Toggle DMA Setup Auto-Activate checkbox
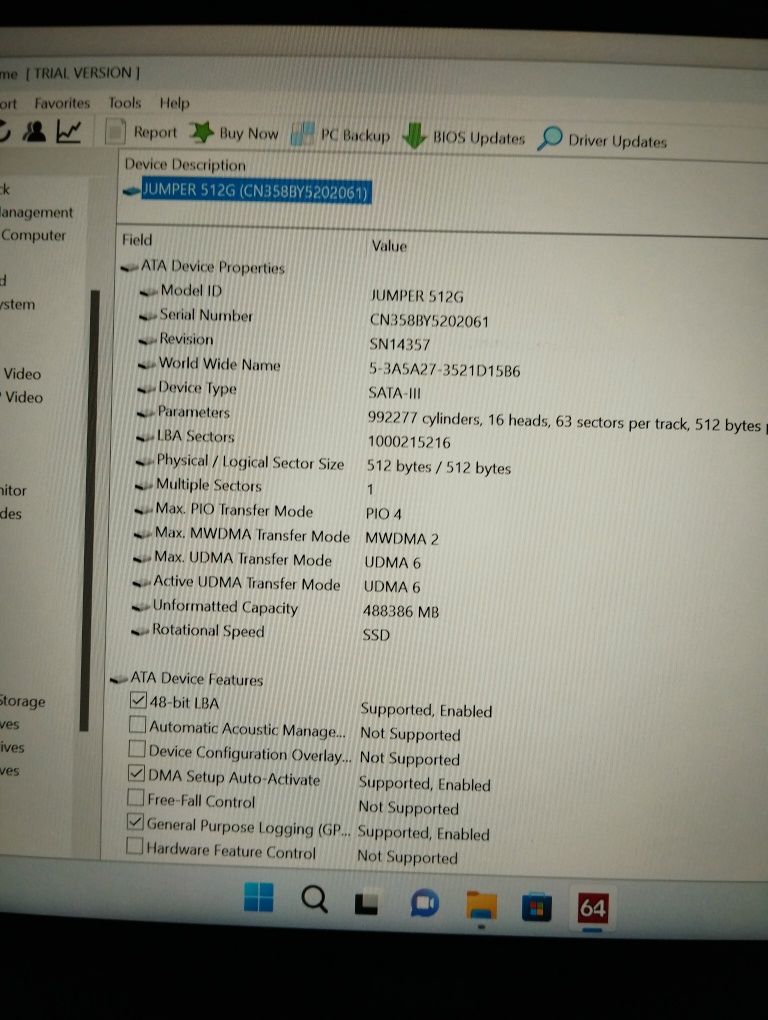This screenshot has height=1020, width=768. click(136, 773)
